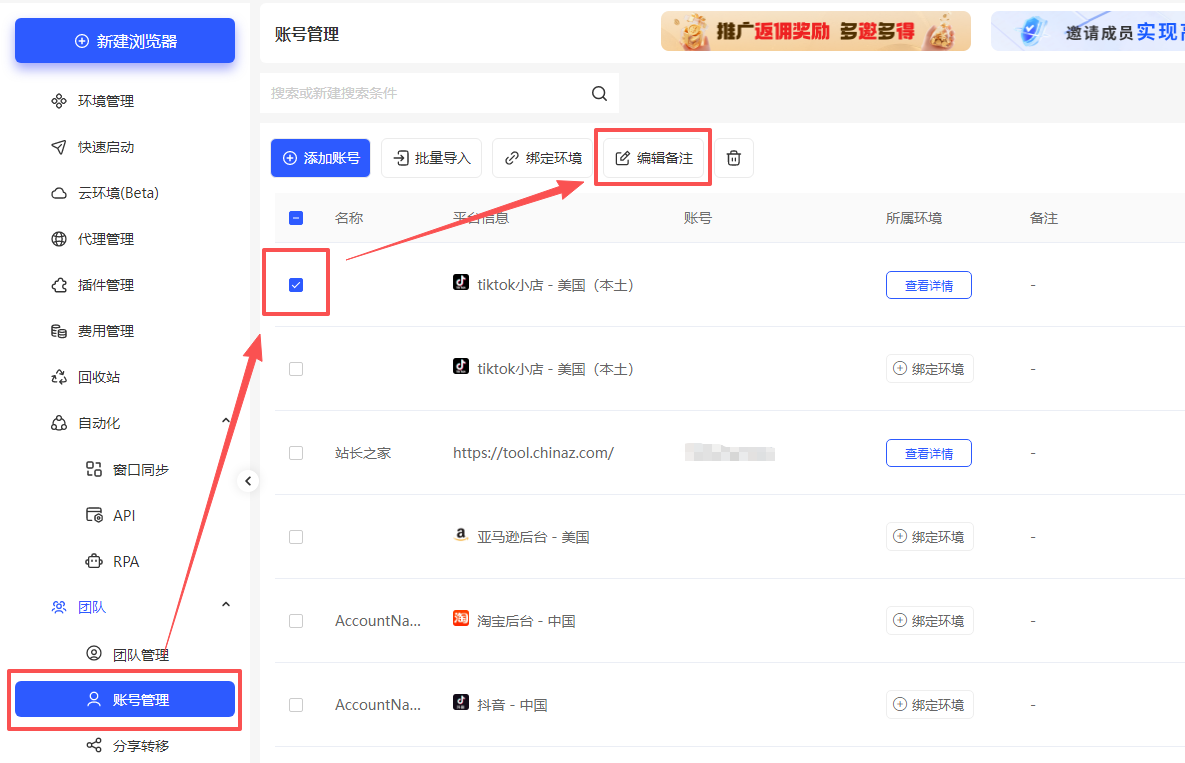Viewport: 1185px width, 763px height.
Task: Collapse the 自动化 section
Action: (x=225, y=422)
